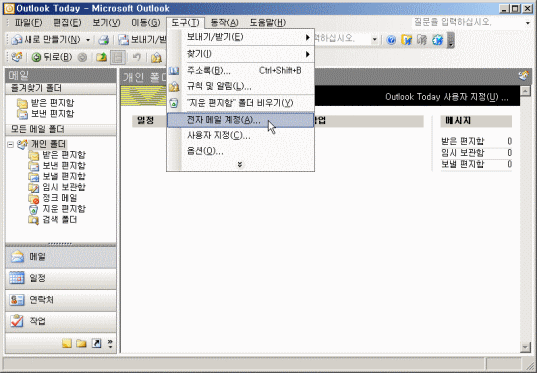Click the 새로 만들기 new item button
The width and height of the screenshot is (537, 373).
[x=46, y=40]
